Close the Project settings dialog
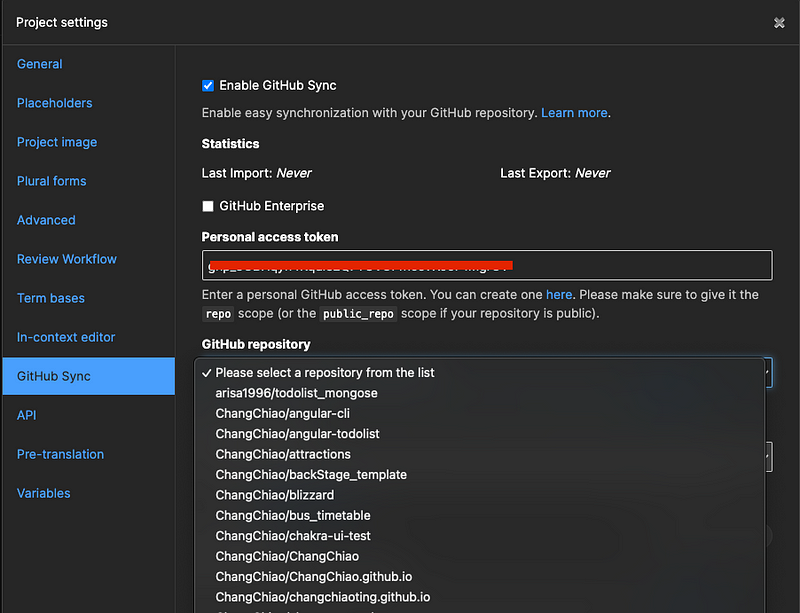This screenshot has height=613, width=800. pos(779,23)
